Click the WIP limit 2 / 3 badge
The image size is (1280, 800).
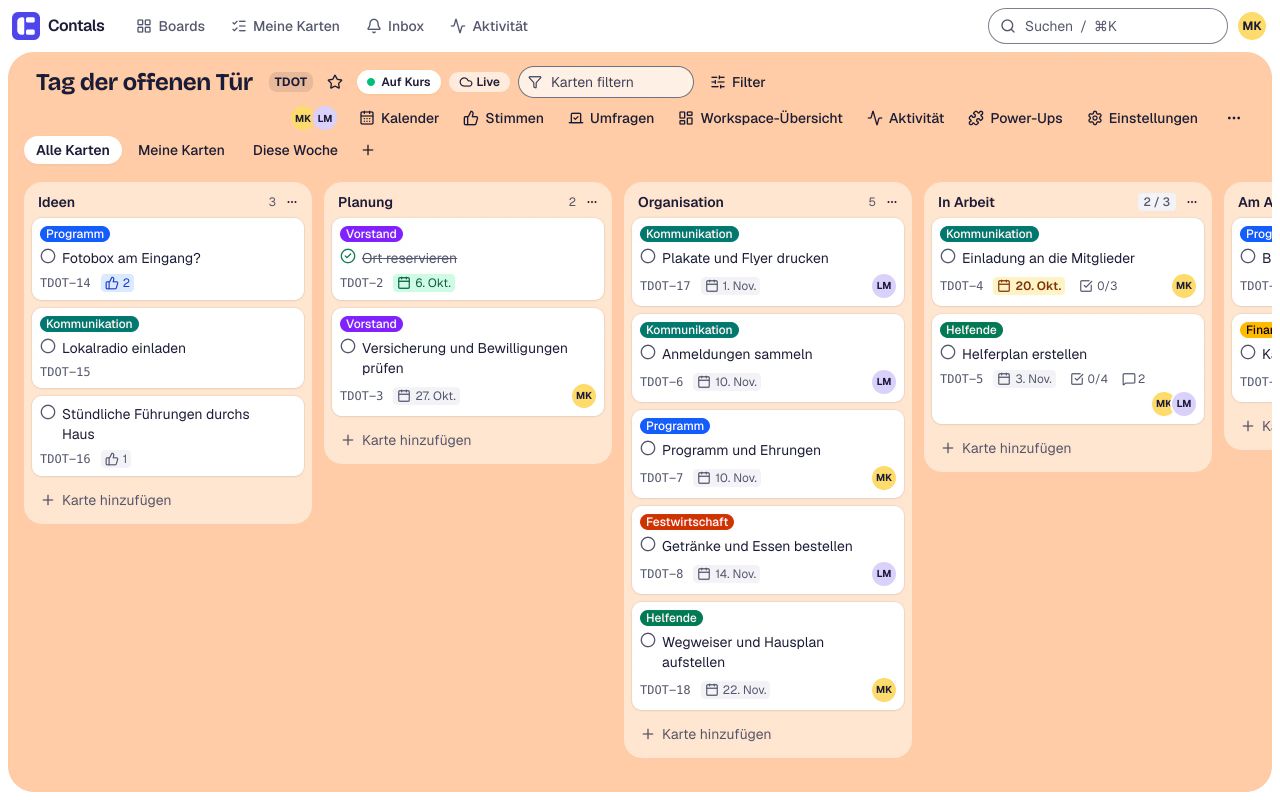[x=1156, y=202]
